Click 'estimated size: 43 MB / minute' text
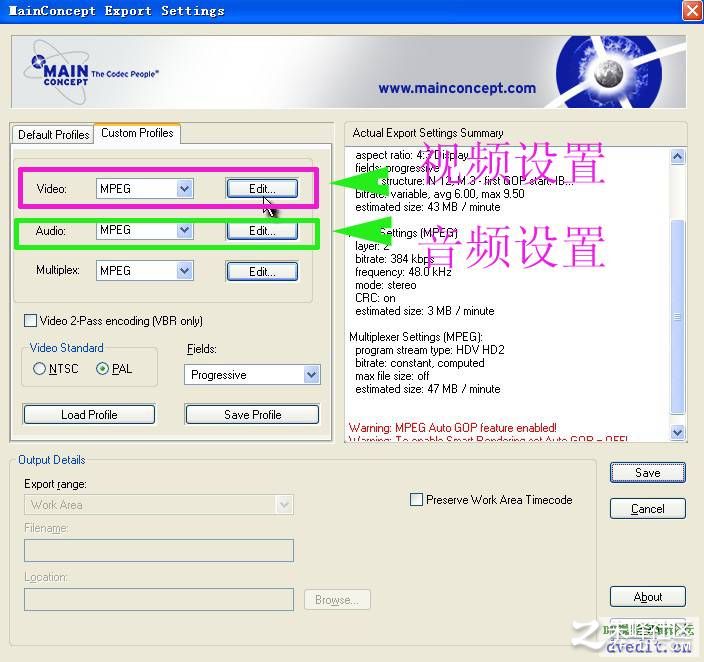704x662 pixels. (427, 207)
